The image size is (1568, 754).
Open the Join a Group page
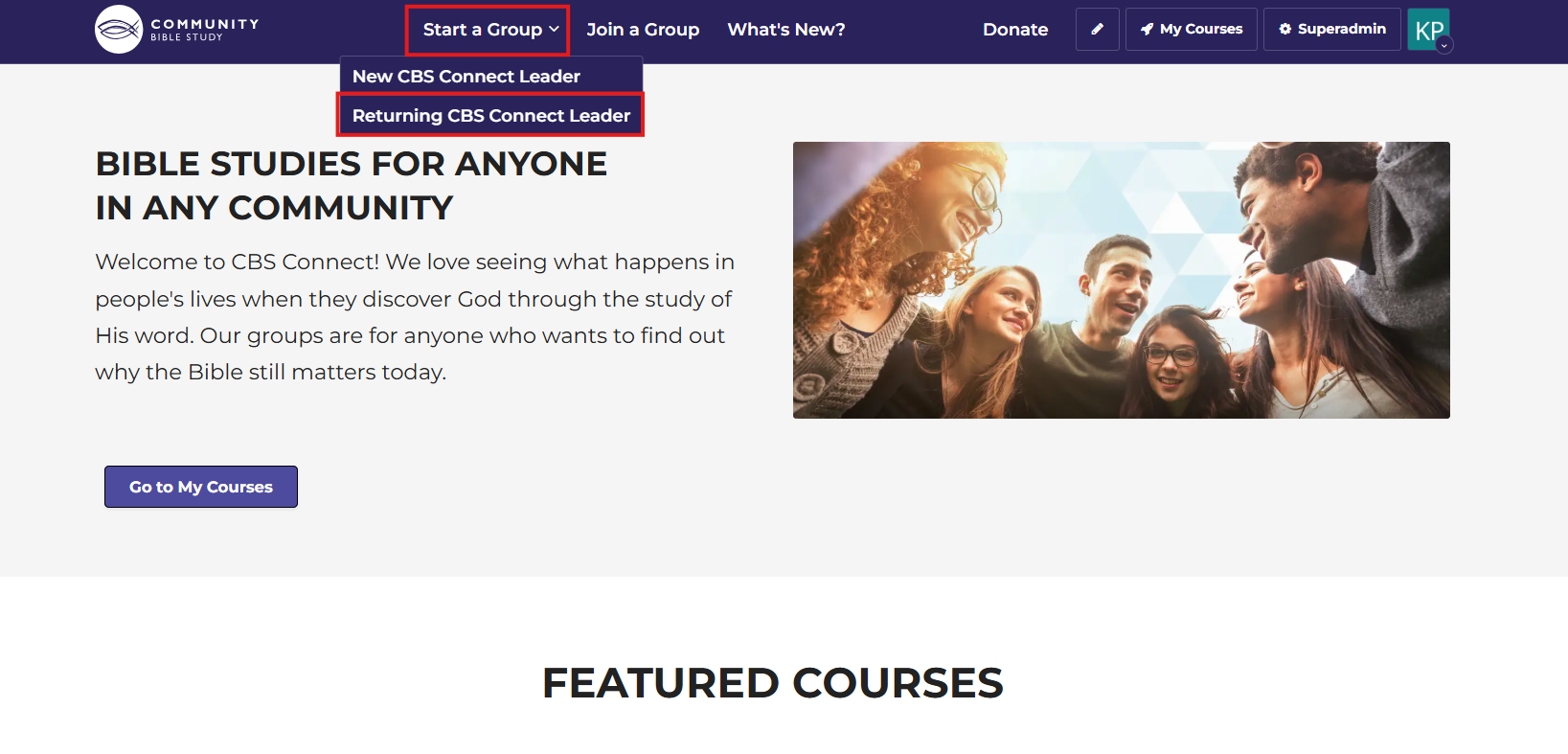643,30
